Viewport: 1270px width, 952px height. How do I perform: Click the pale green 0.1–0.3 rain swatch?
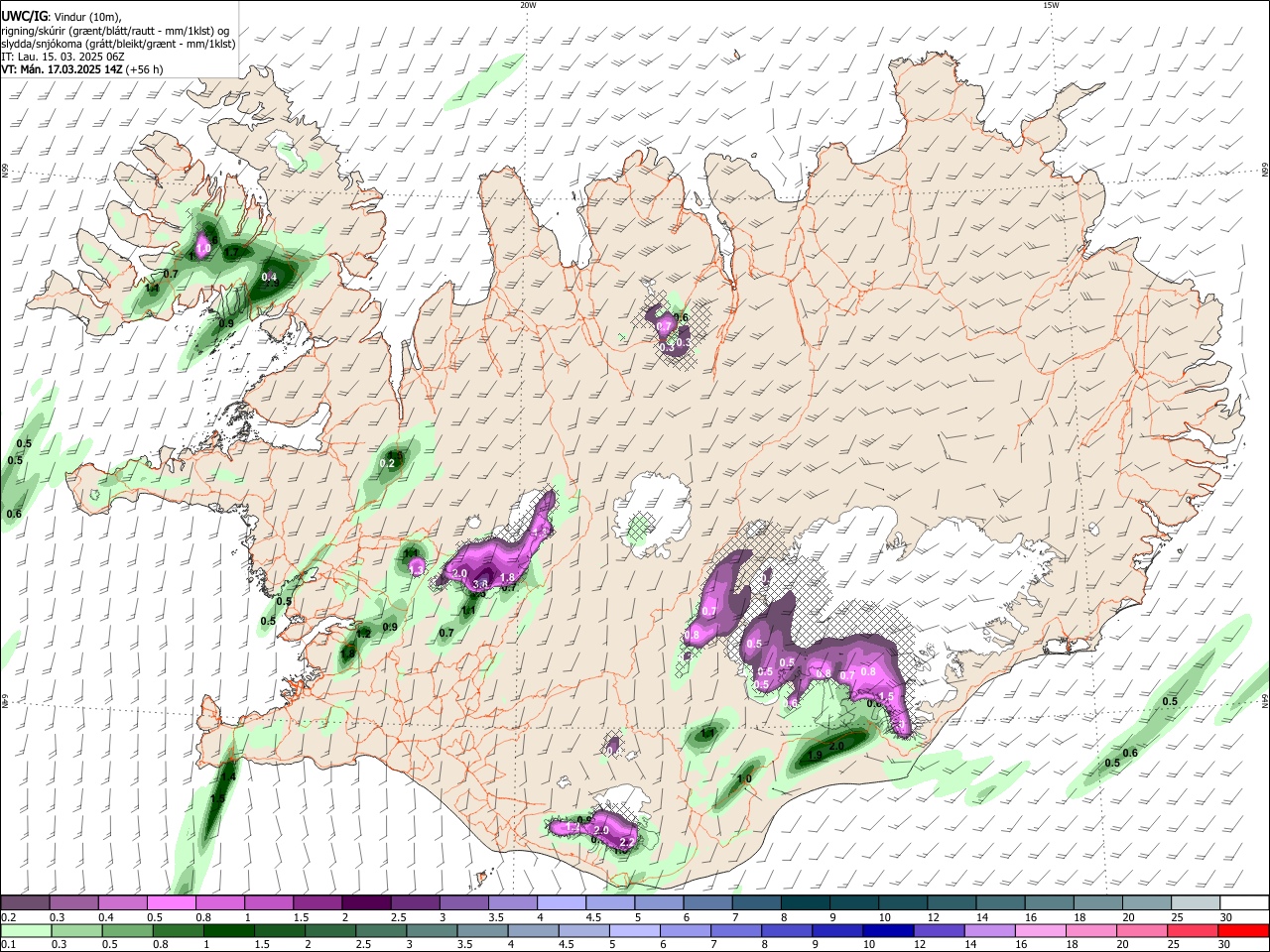[x=25, y=930]
